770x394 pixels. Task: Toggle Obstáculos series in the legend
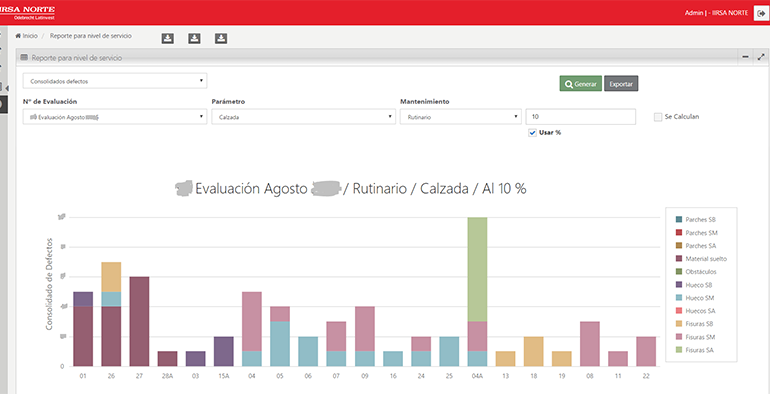[x=696, y=272]
